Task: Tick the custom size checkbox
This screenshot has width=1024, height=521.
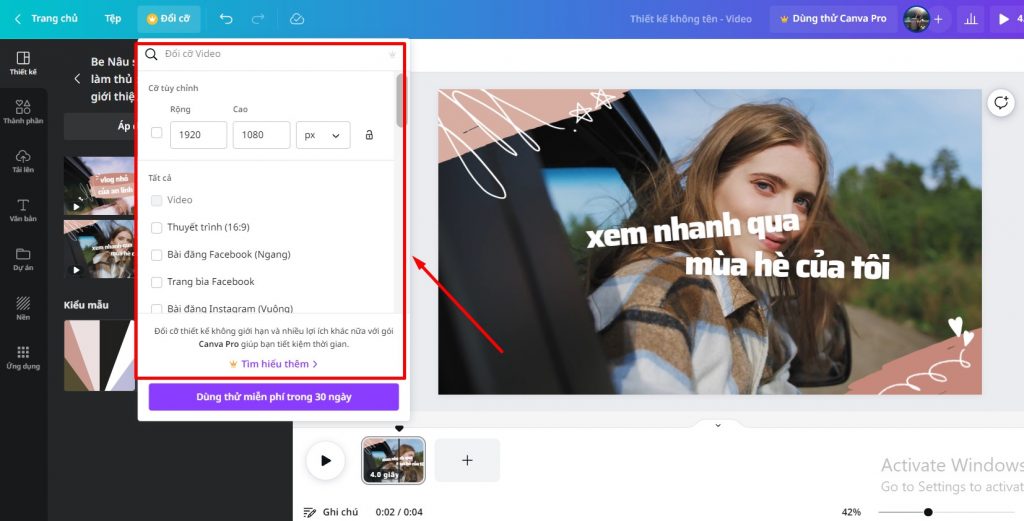Action: [157, 133]
